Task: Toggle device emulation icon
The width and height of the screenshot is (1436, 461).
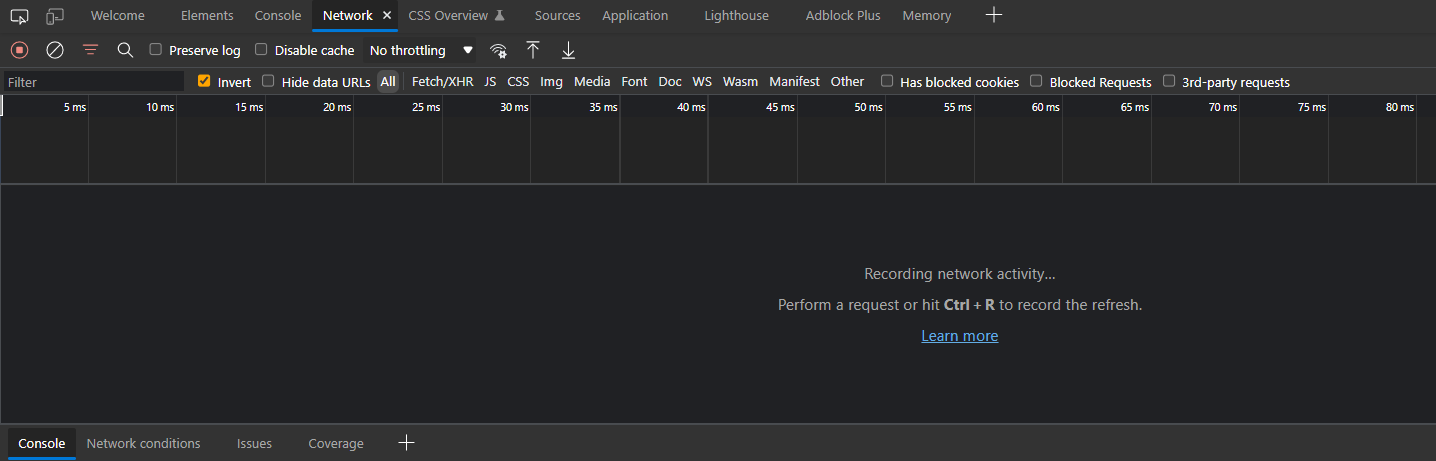Action: click(55, 16)
